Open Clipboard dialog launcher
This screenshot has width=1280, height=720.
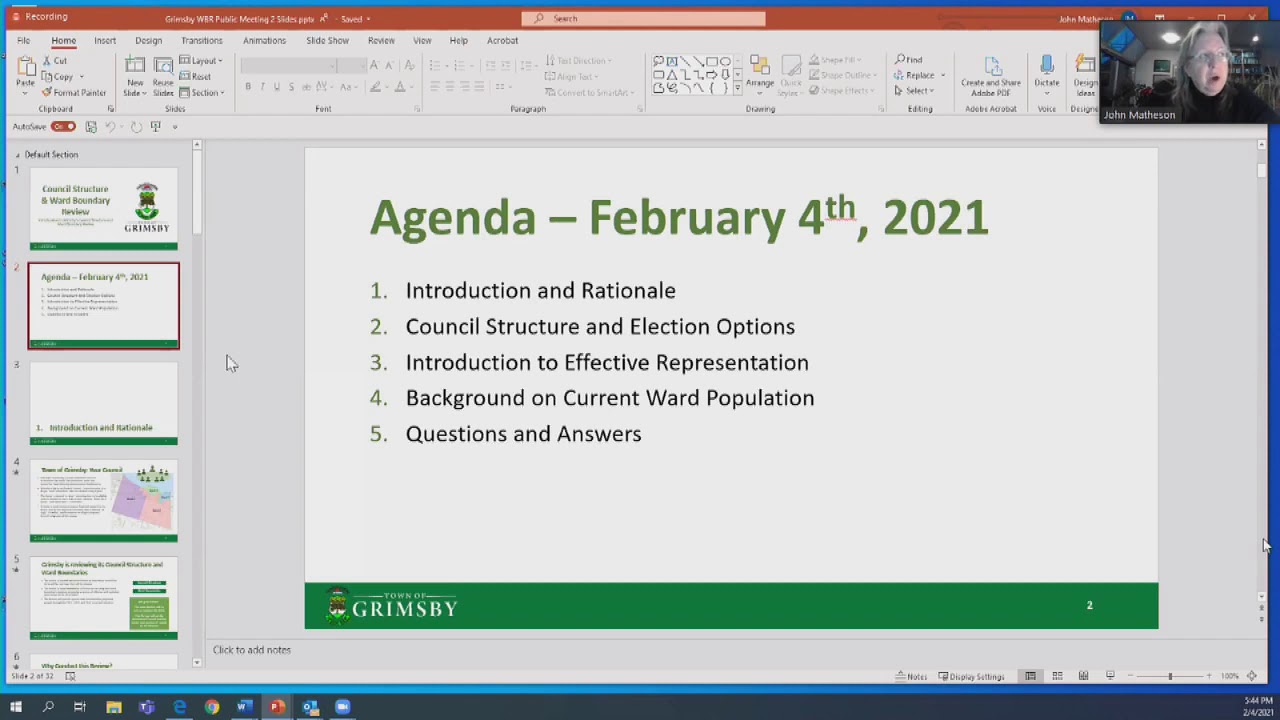[111, 109]
